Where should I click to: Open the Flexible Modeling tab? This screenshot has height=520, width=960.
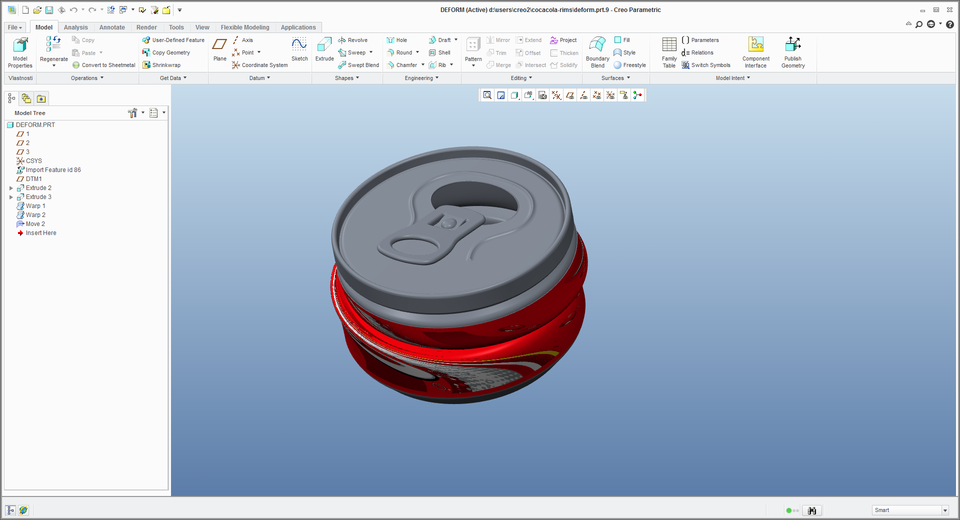coord(244,28)
